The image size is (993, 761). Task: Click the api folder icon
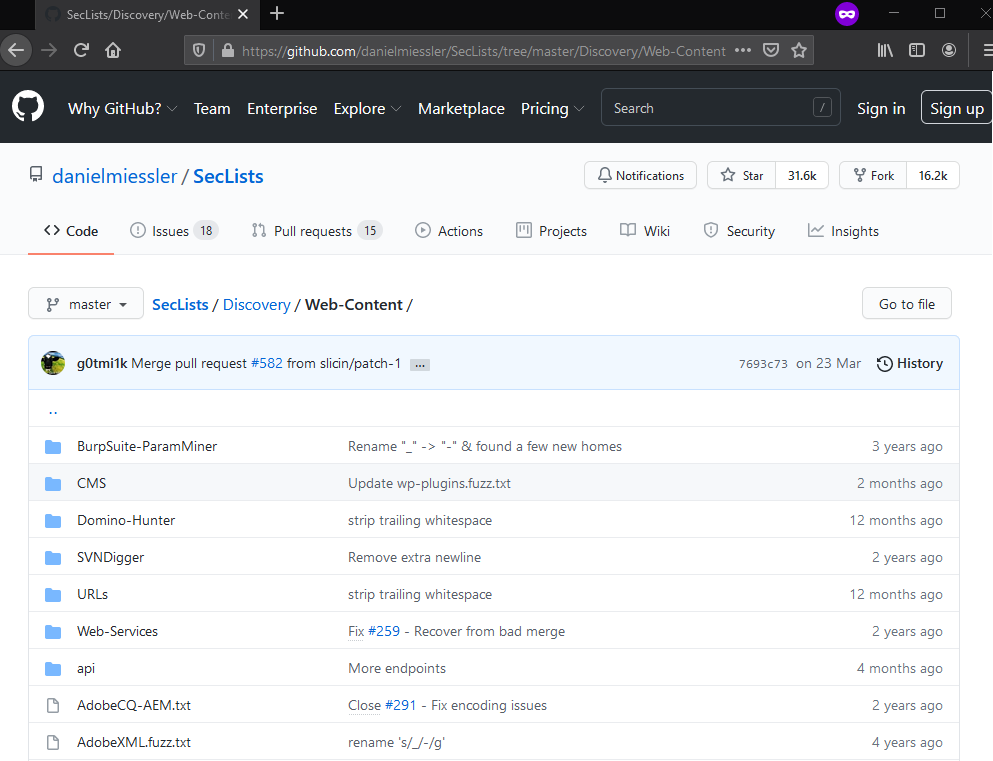(53, 669)
